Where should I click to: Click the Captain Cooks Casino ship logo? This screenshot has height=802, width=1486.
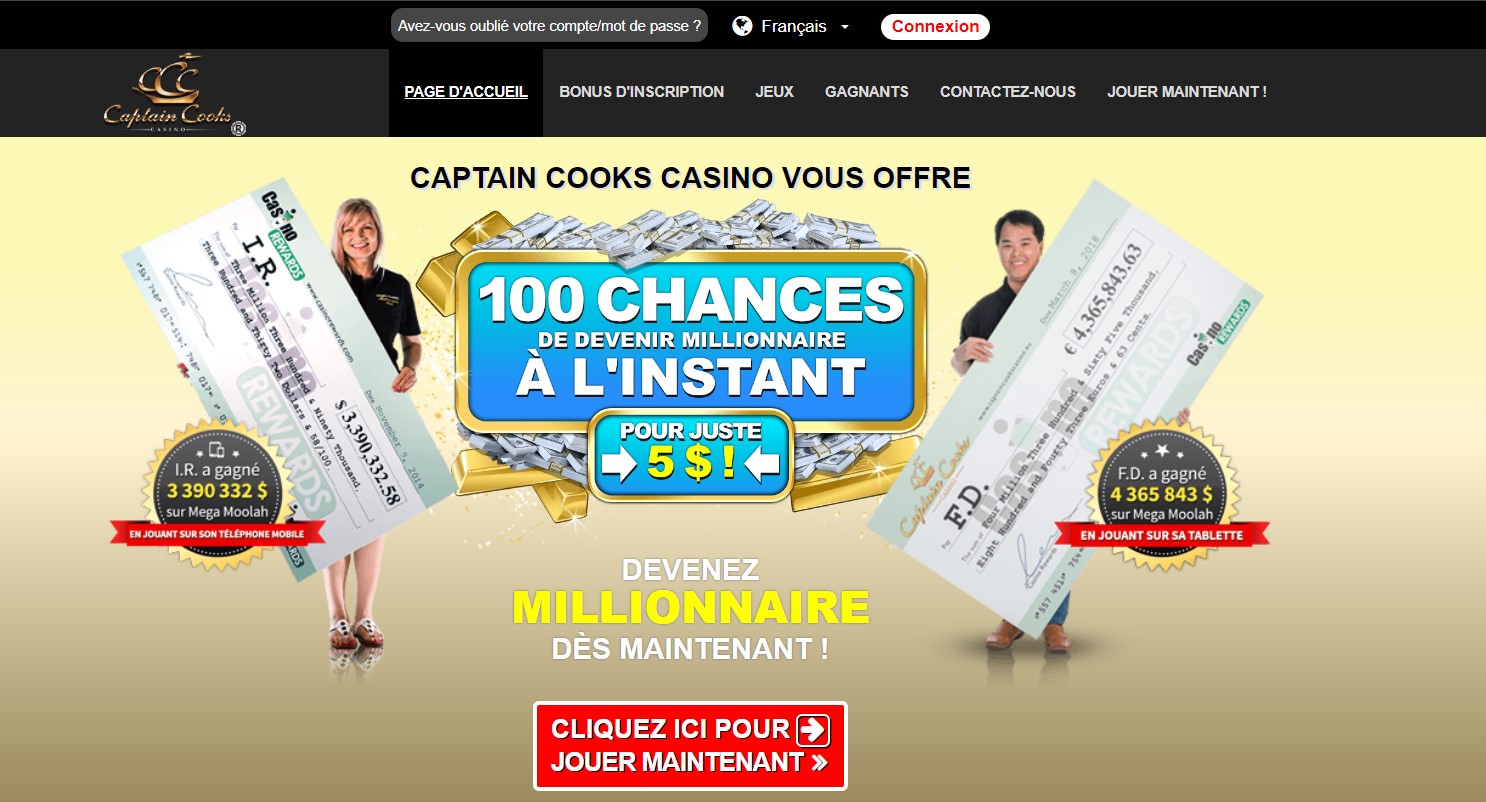click(x=175, y=95)
